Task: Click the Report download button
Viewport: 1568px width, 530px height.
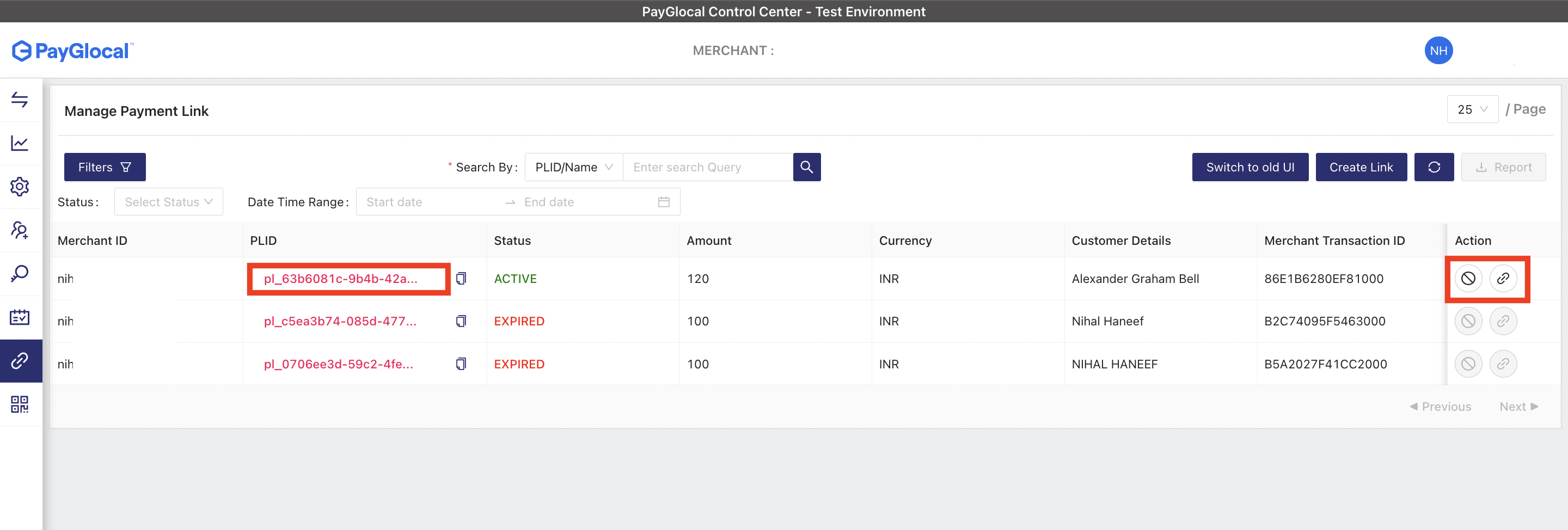Action: tap(1503, 167)
